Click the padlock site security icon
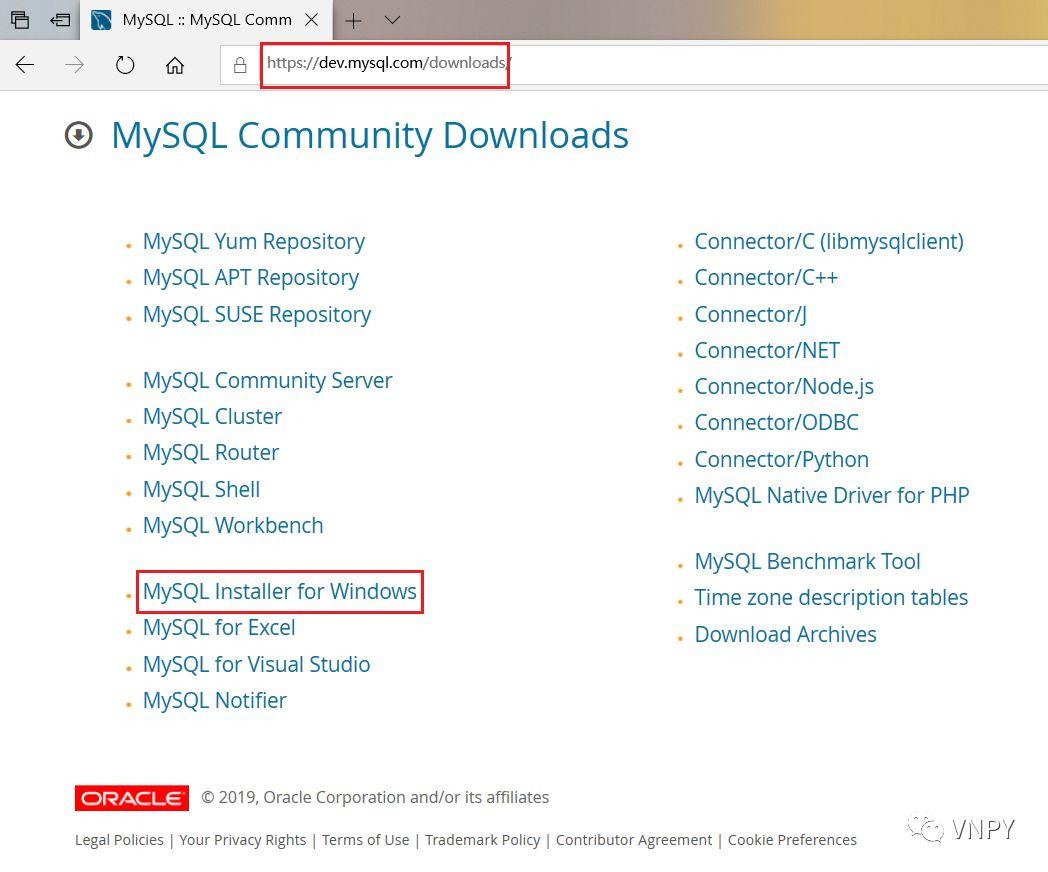Viewport: 1048px width, 872px height. click(x=240, y=65)
